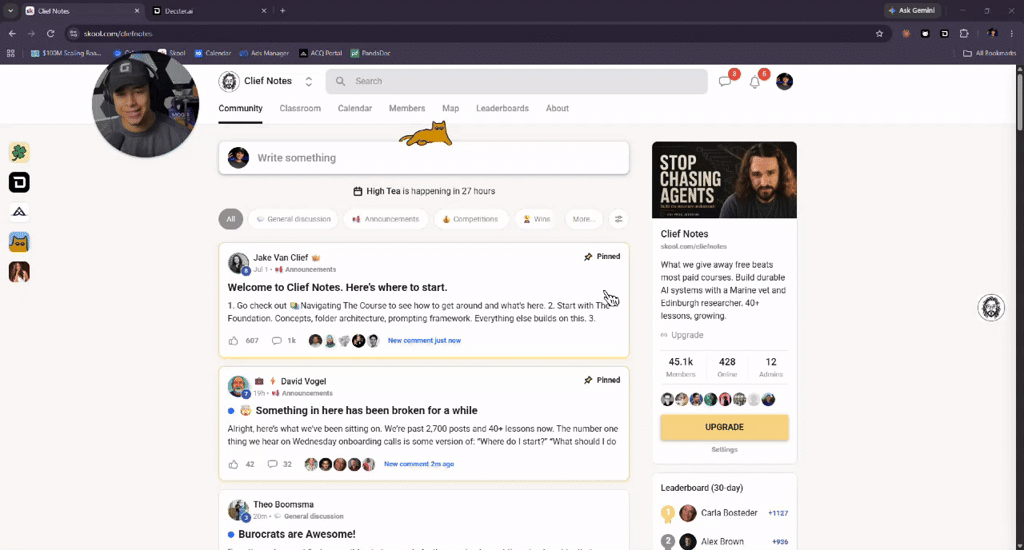Click the floating bearded-face help icon
1024x550 pixels.
coord(991,308)
